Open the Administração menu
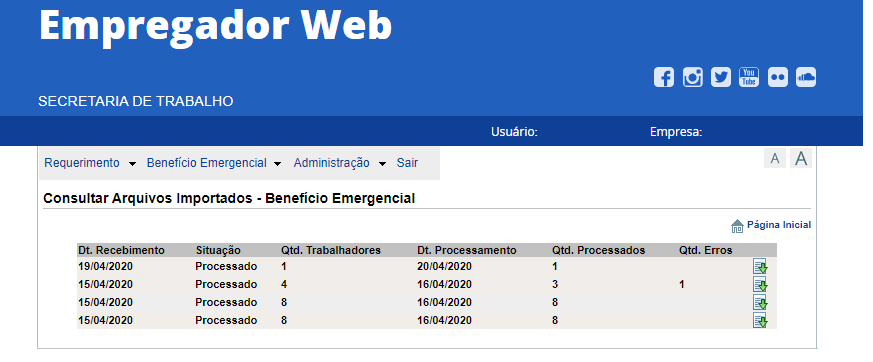Viewport: 873px width, 362px height. coord(331,163)
